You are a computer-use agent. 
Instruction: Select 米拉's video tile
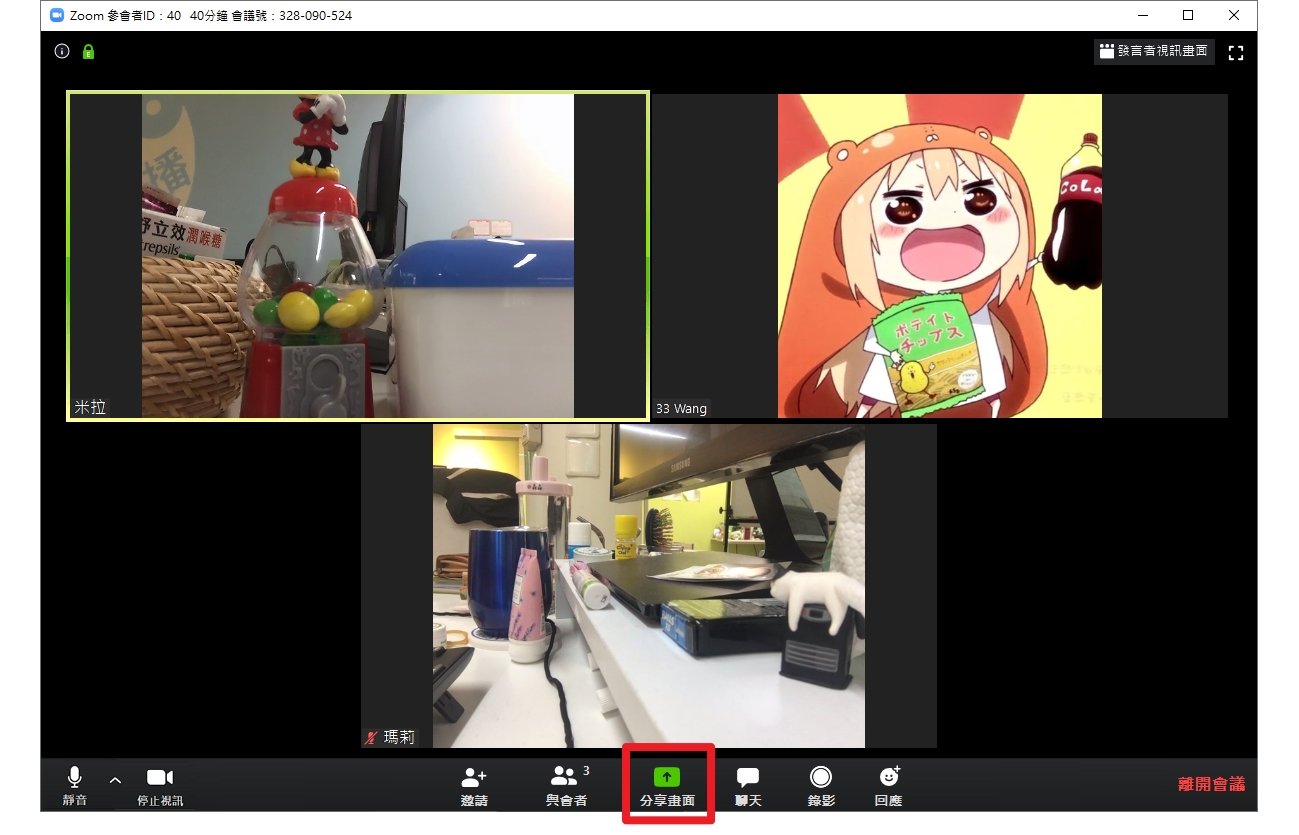(x=358, y=256)
